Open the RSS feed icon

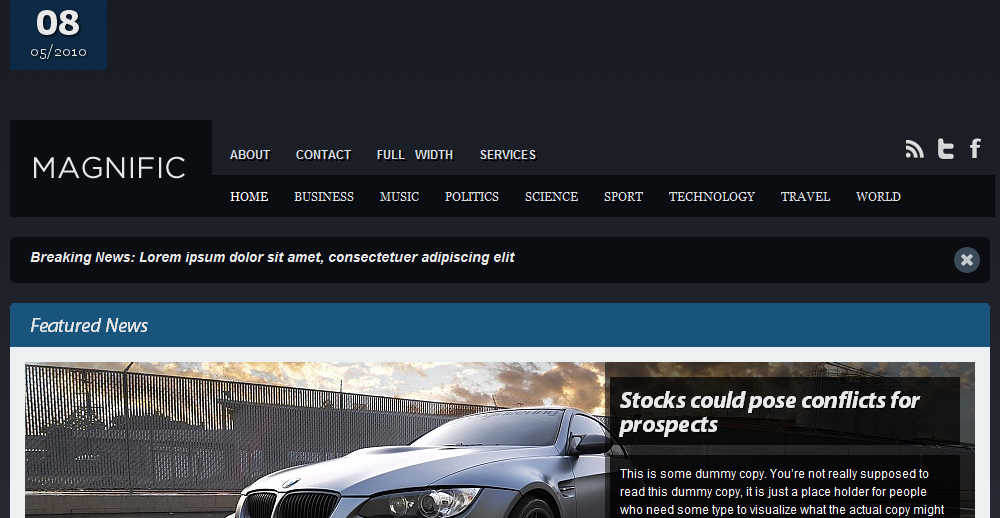(915, 149)
